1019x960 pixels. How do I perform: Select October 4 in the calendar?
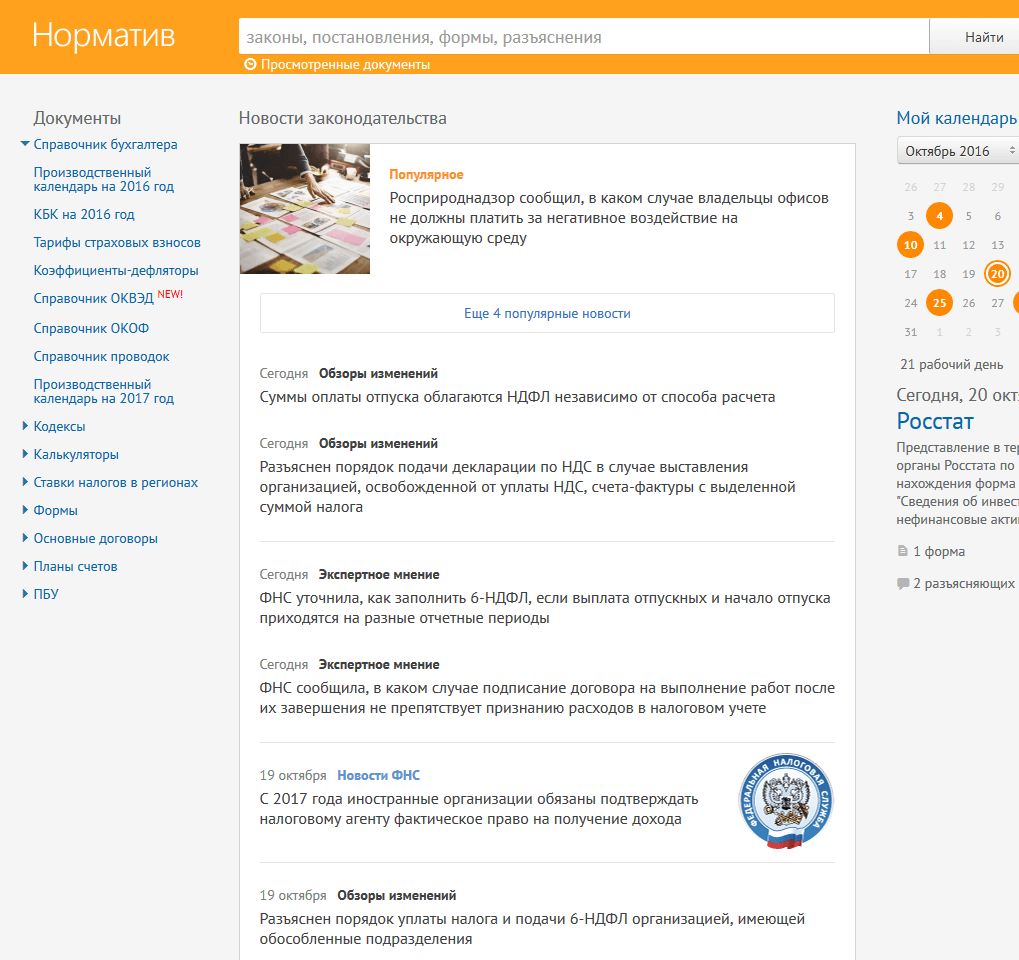point(939,216)
